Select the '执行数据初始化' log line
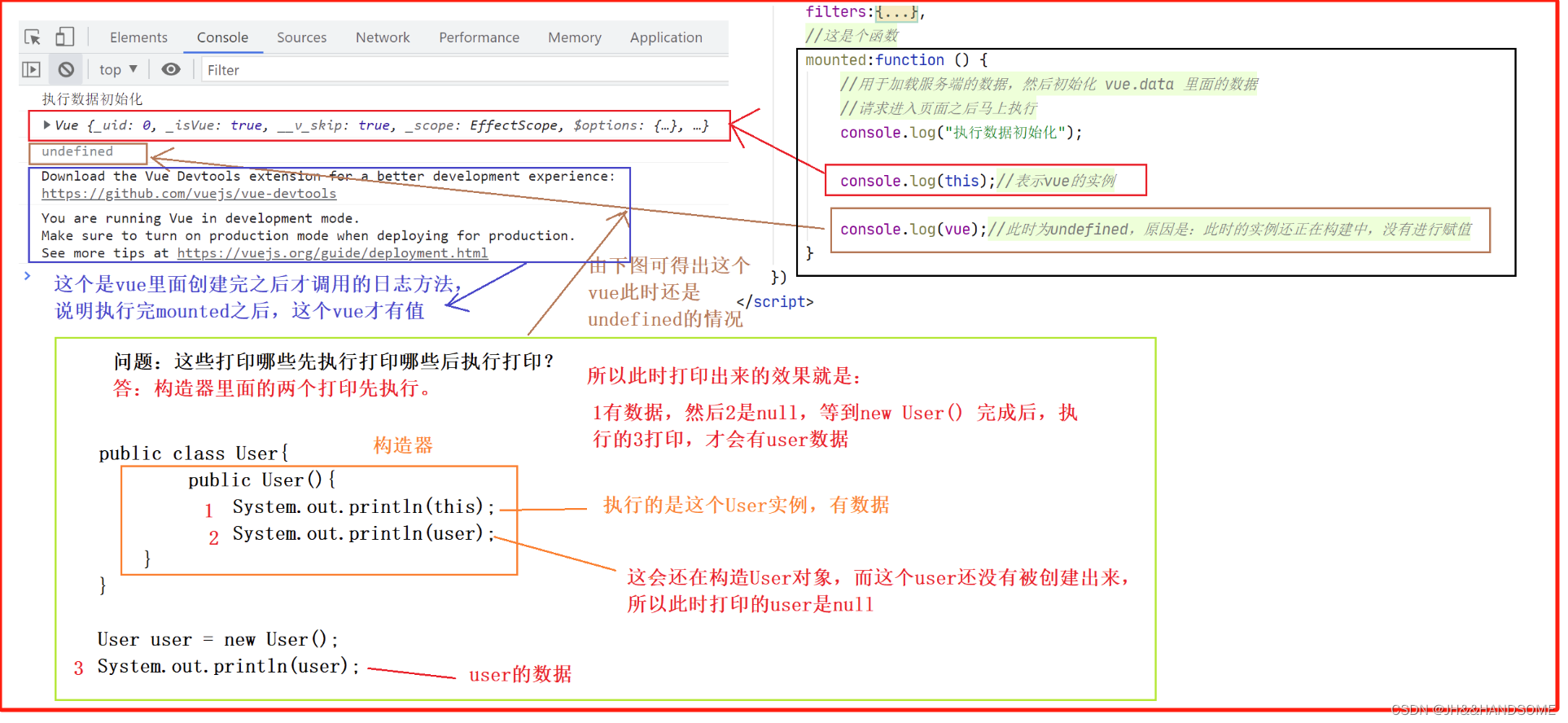 92,99
